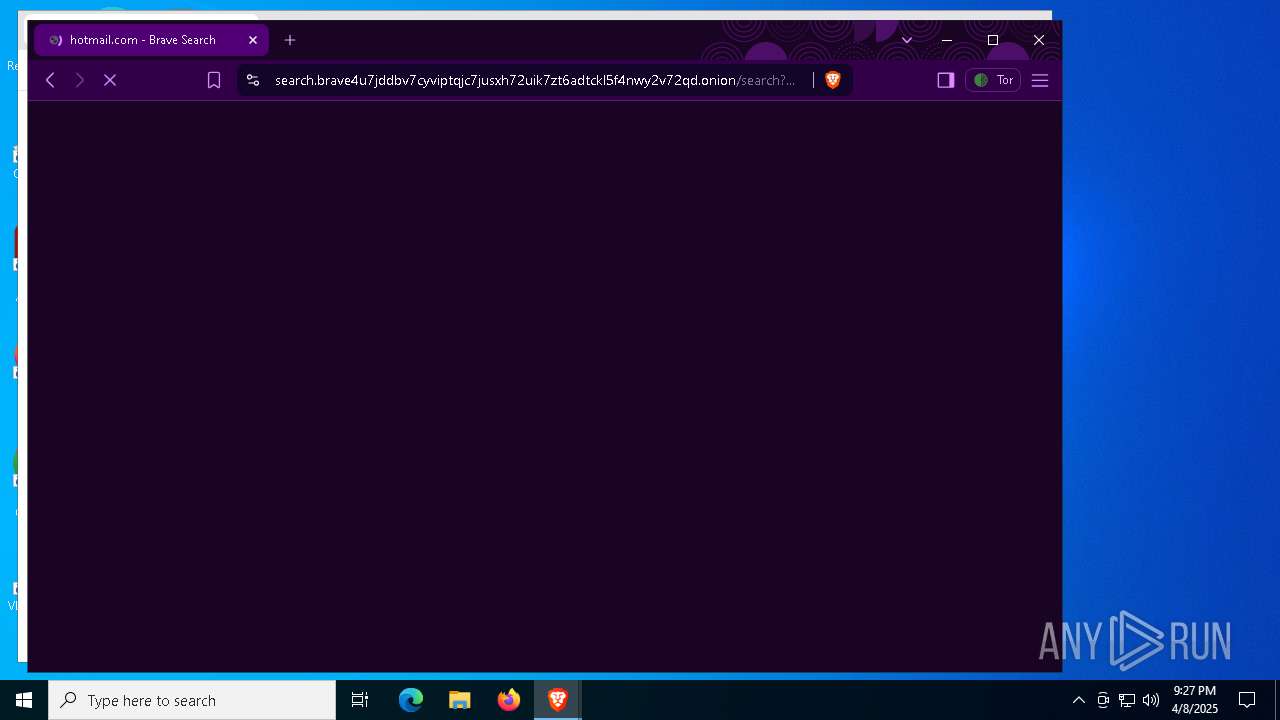Open the network status tray icon
This screenshot has height=720, width=1280.
point(1127,700)
